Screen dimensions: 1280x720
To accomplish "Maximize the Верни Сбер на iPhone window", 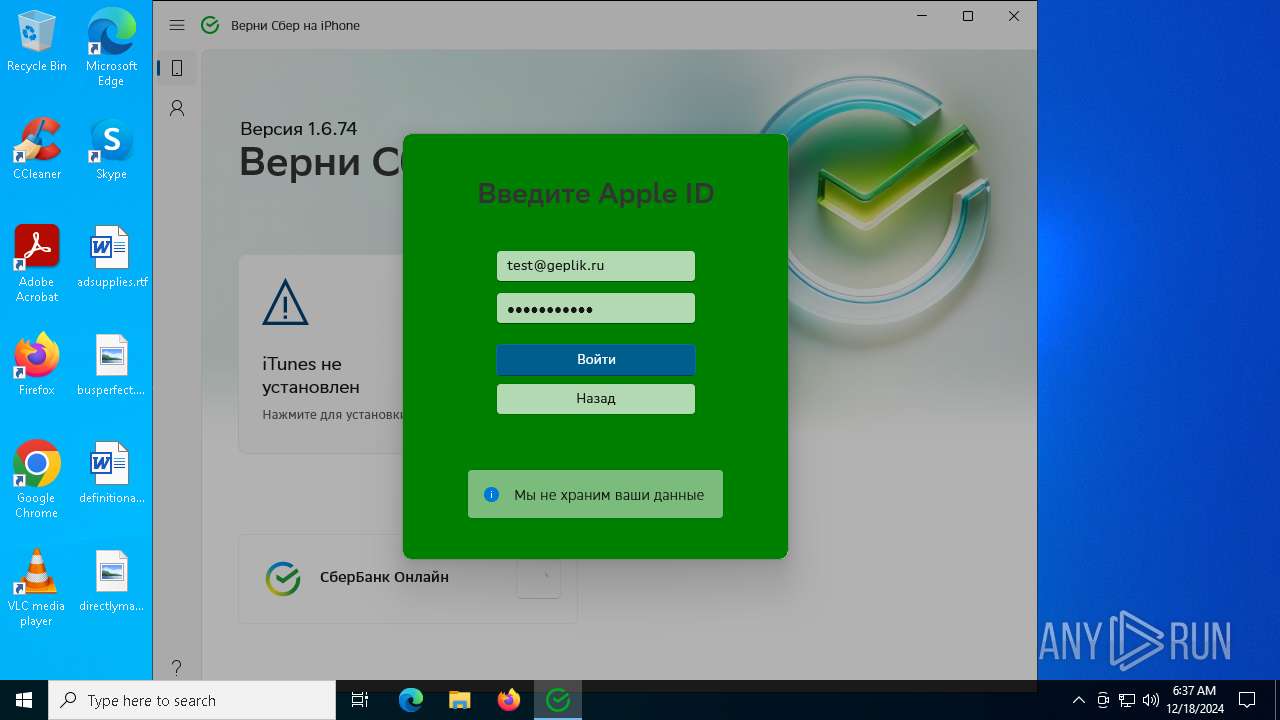I will pos(968,16).
